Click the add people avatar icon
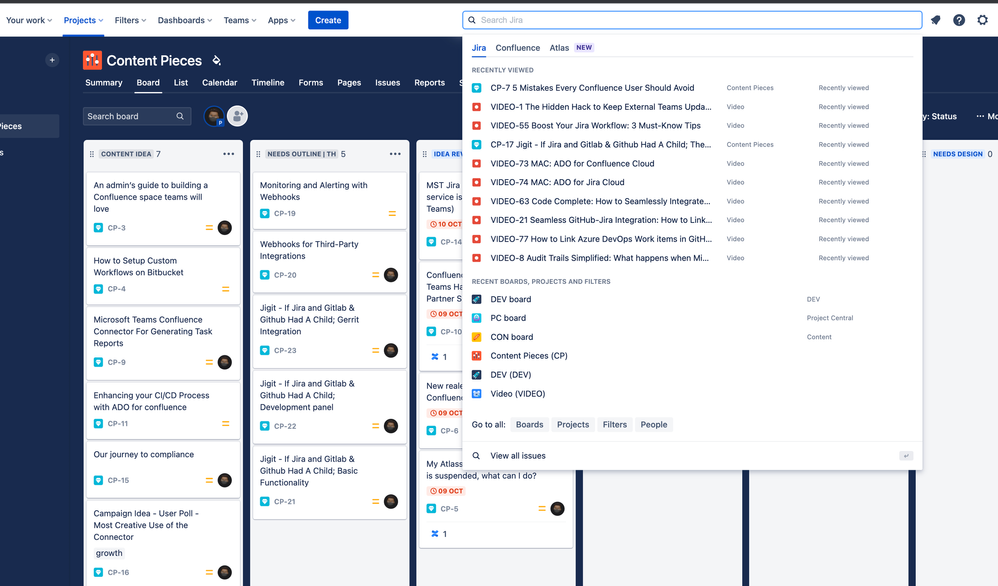This screenshot has height=586, width=998. pyautogui.click(x=237, y=116)
